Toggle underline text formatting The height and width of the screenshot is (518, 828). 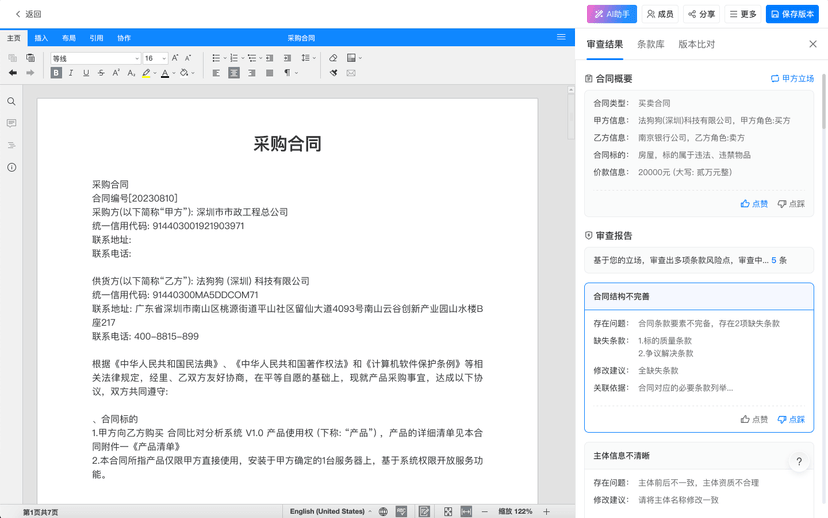pyautogui.click(x=86, y=73)
